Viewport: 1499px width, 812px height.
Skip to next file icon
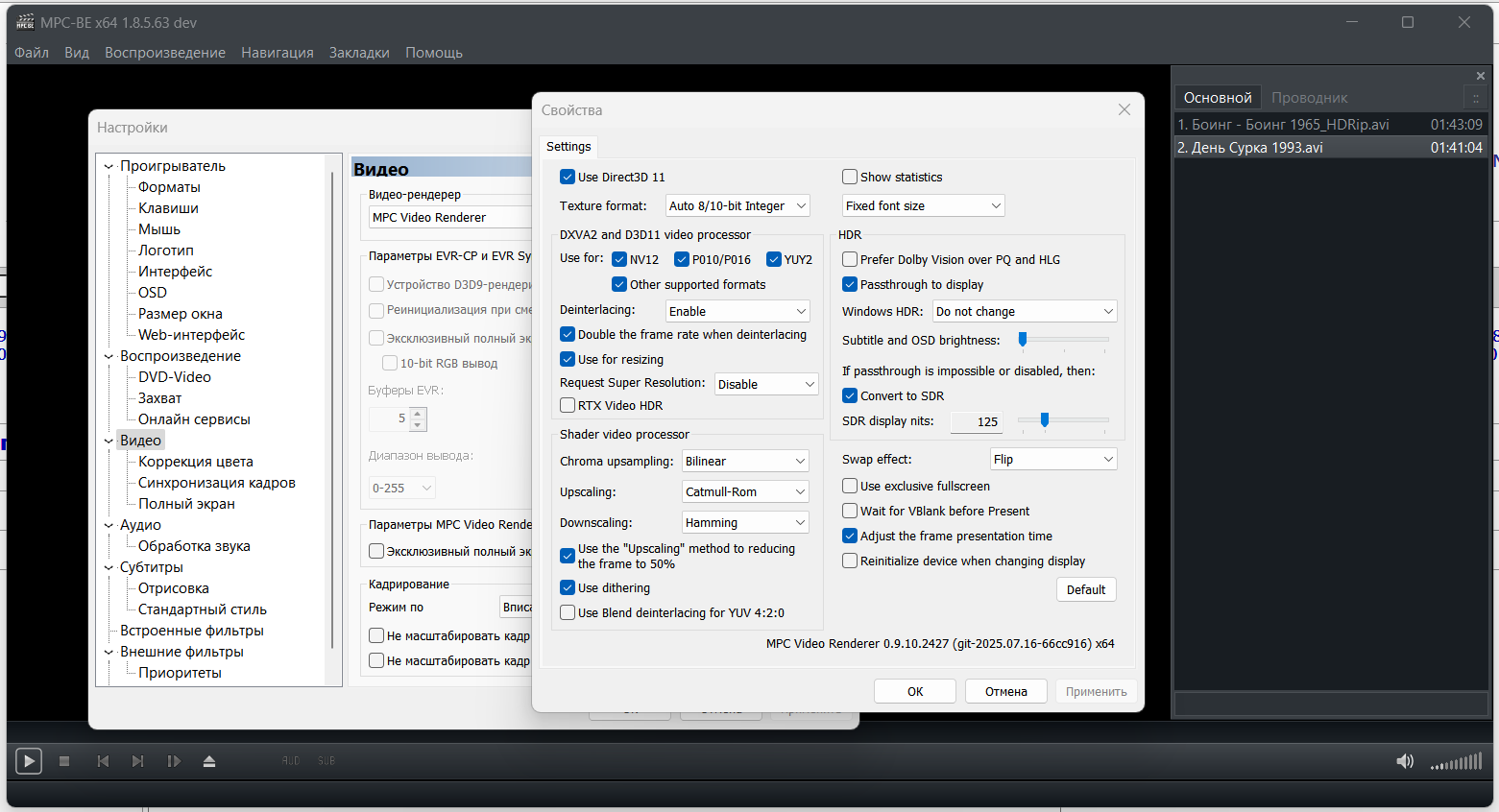137,761
